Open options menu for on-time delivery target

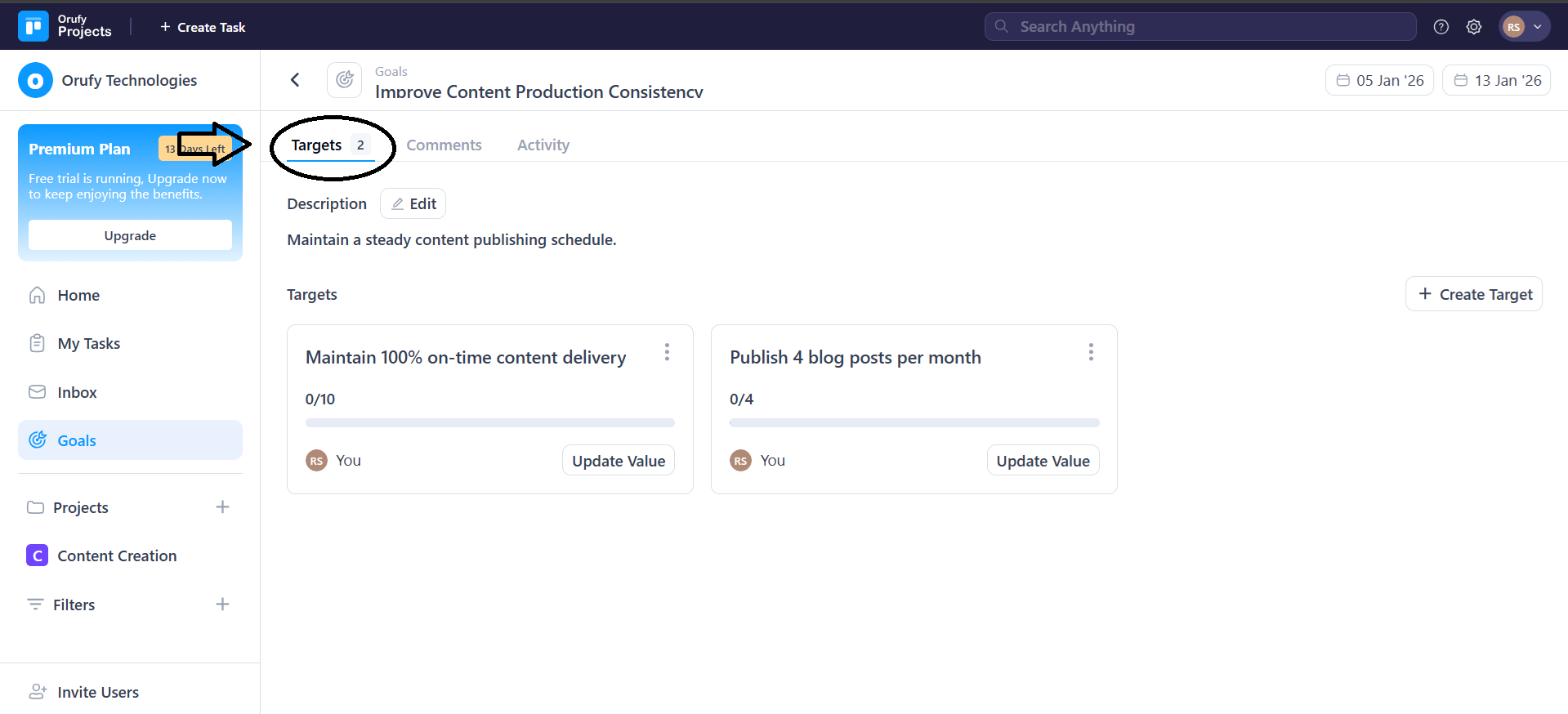(667, 352)
